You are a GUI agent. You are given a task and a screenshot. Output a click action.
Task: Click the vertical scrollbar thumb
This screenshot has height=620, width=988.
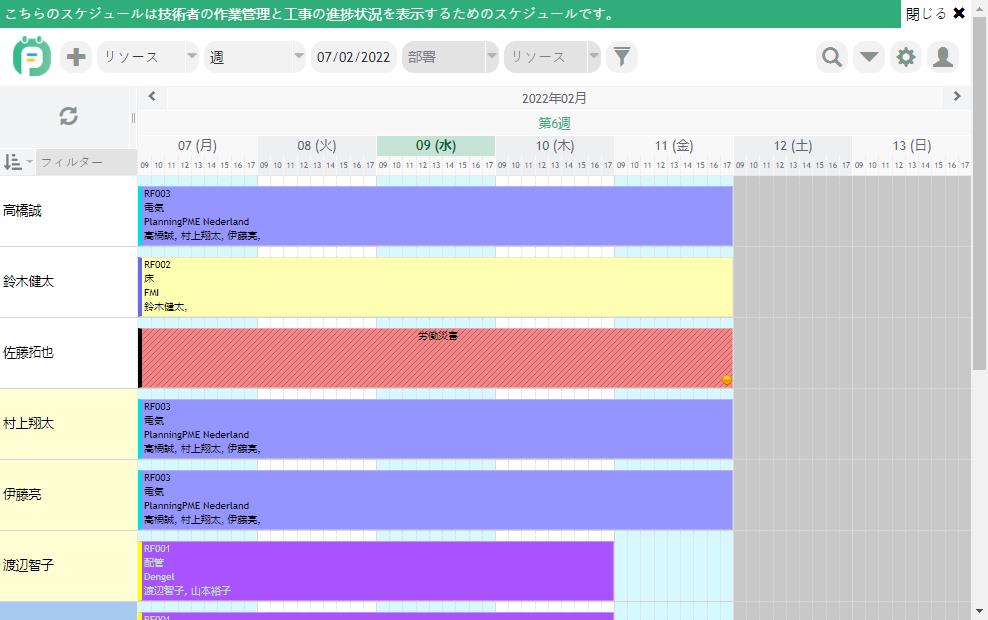click(979, 193)
